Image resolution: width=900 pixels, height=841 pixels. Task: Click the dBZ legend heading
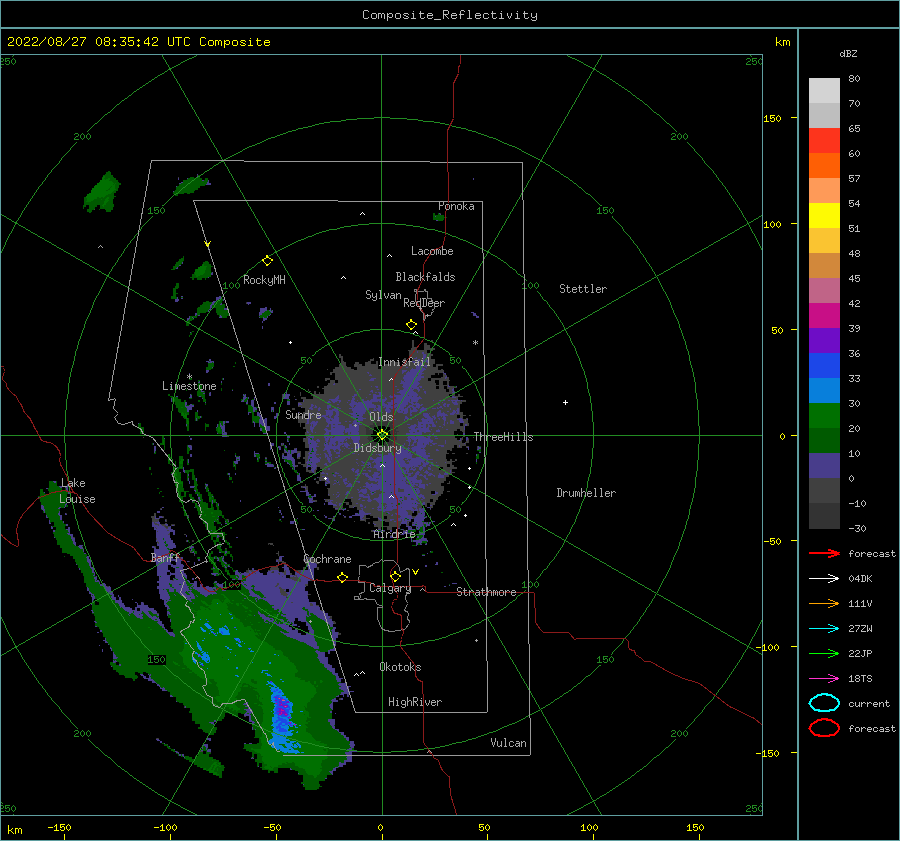(848, 53)
